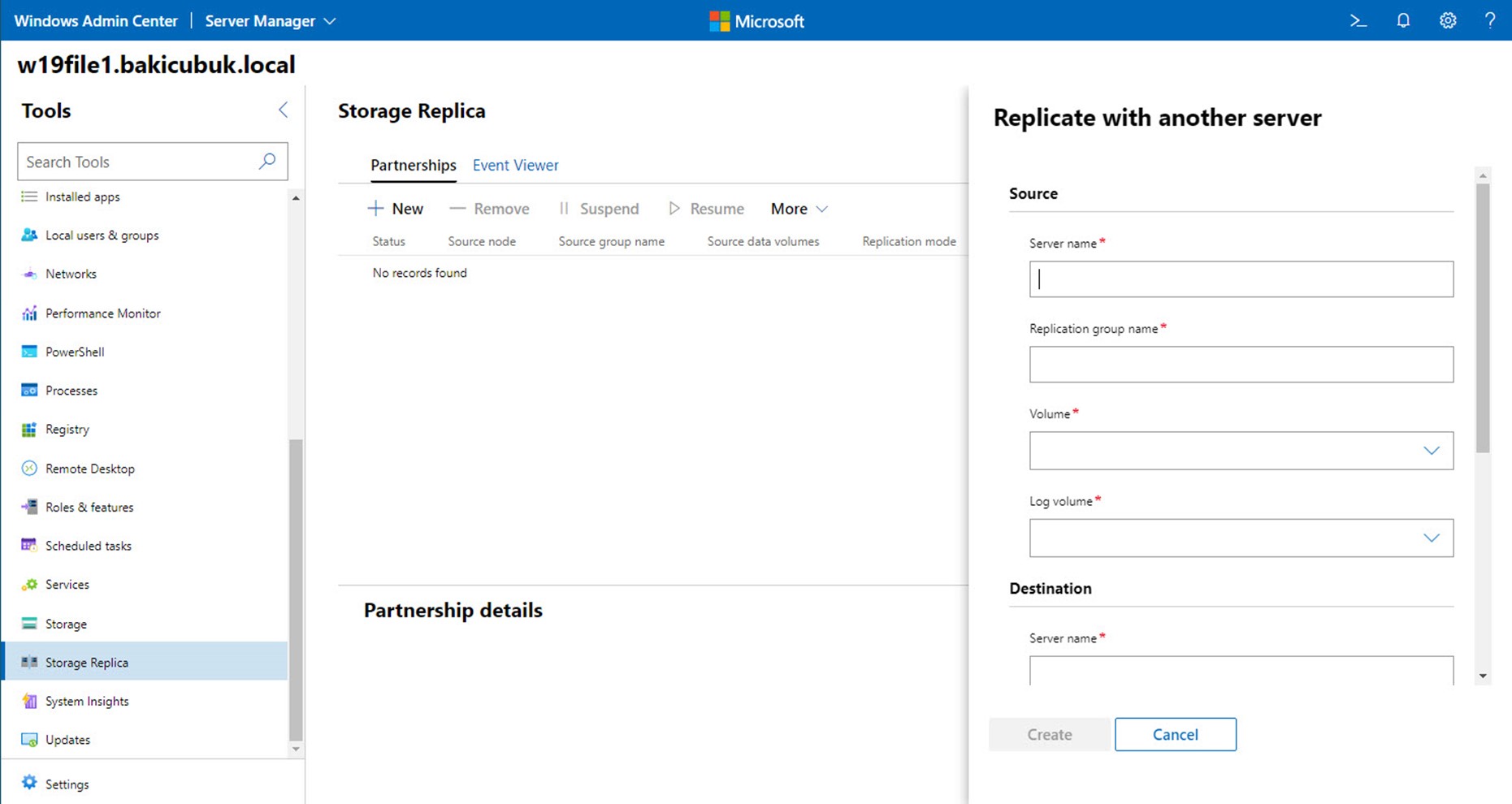Open the help question mark icon

click(1490, 20)
